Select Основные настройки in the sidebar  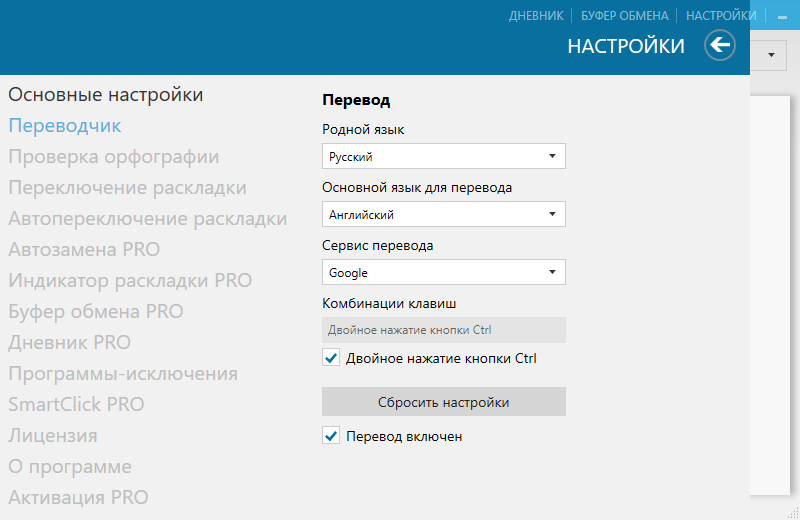[106, 95]
